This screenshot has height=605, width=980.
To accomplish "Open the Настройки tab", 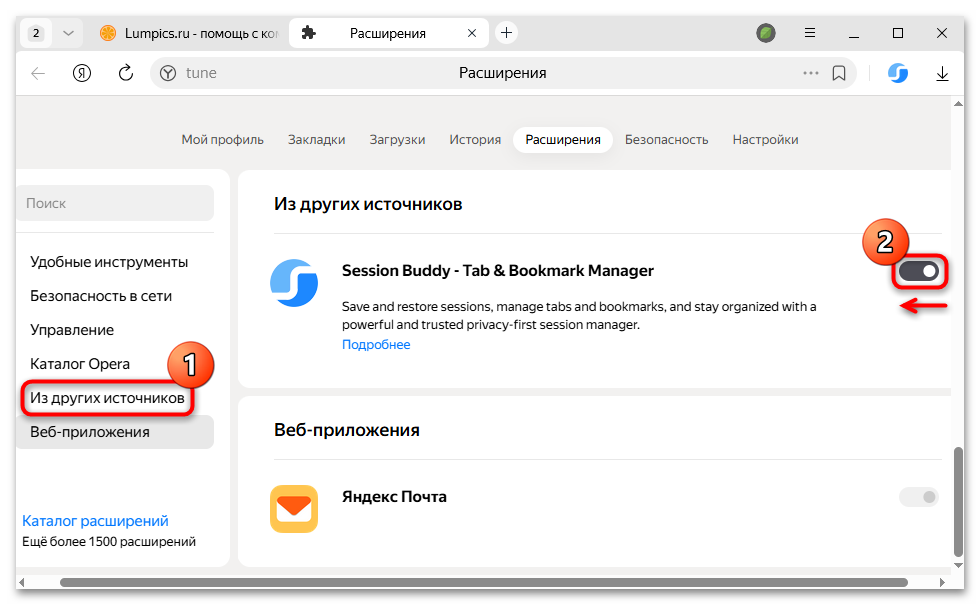I will (x=765, y=139).
